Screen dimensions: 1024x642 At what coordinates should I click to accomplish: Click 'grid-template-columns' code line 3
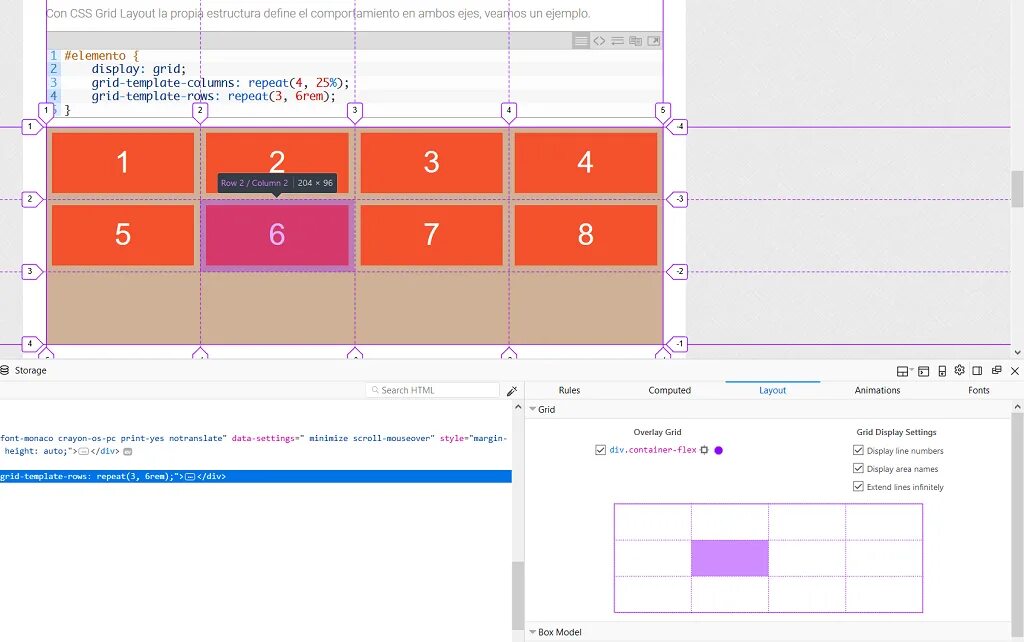tap(220, 83)
